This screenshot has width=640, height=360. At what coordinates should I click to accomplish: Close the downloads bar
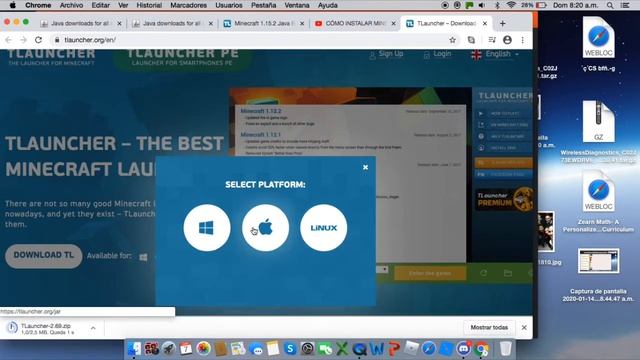click(524, 328)
